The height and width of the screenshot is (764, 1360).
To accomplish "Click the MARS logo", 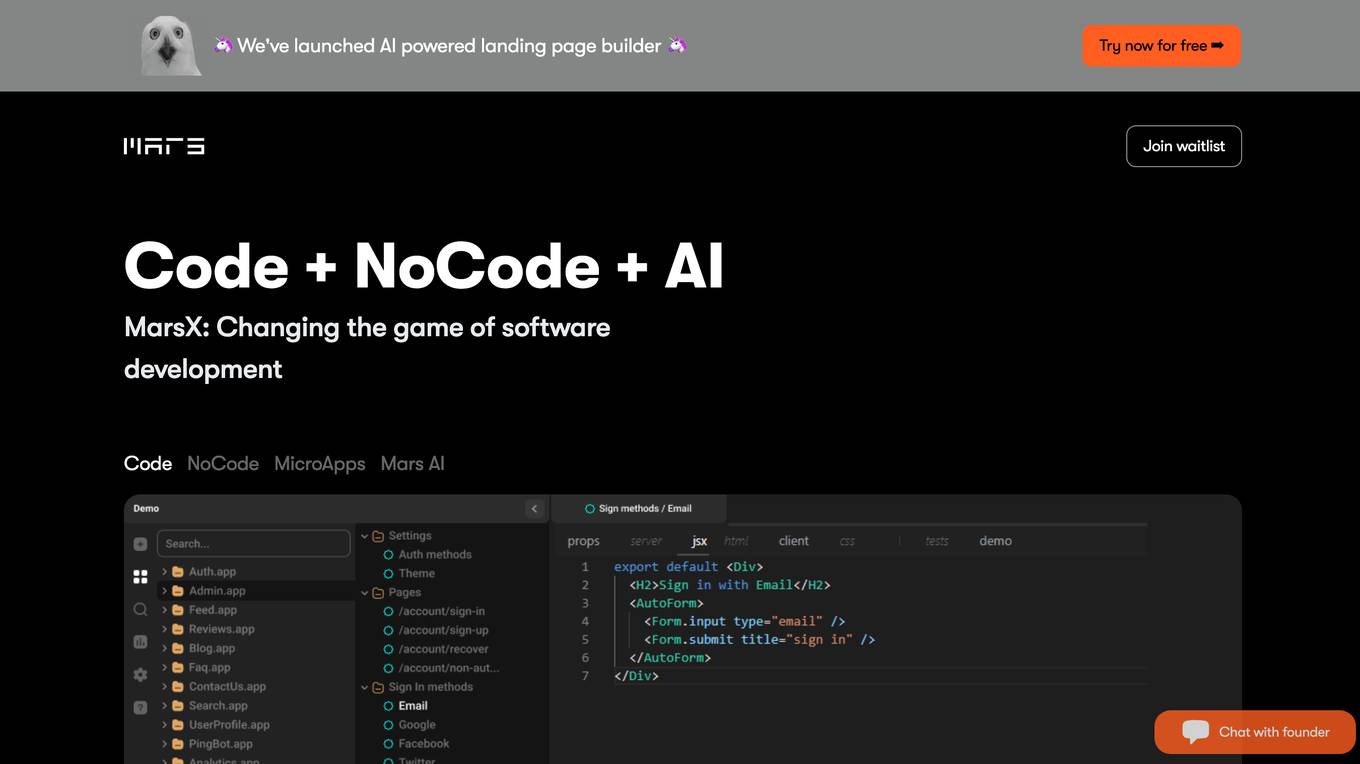I will (x=164, y=146).
